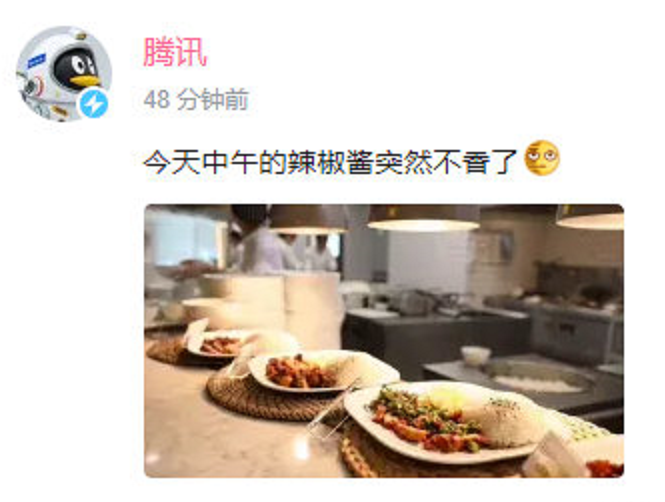Click the blue lightning verified badge
The image size is (665, 502).
[x=94, y=104]
